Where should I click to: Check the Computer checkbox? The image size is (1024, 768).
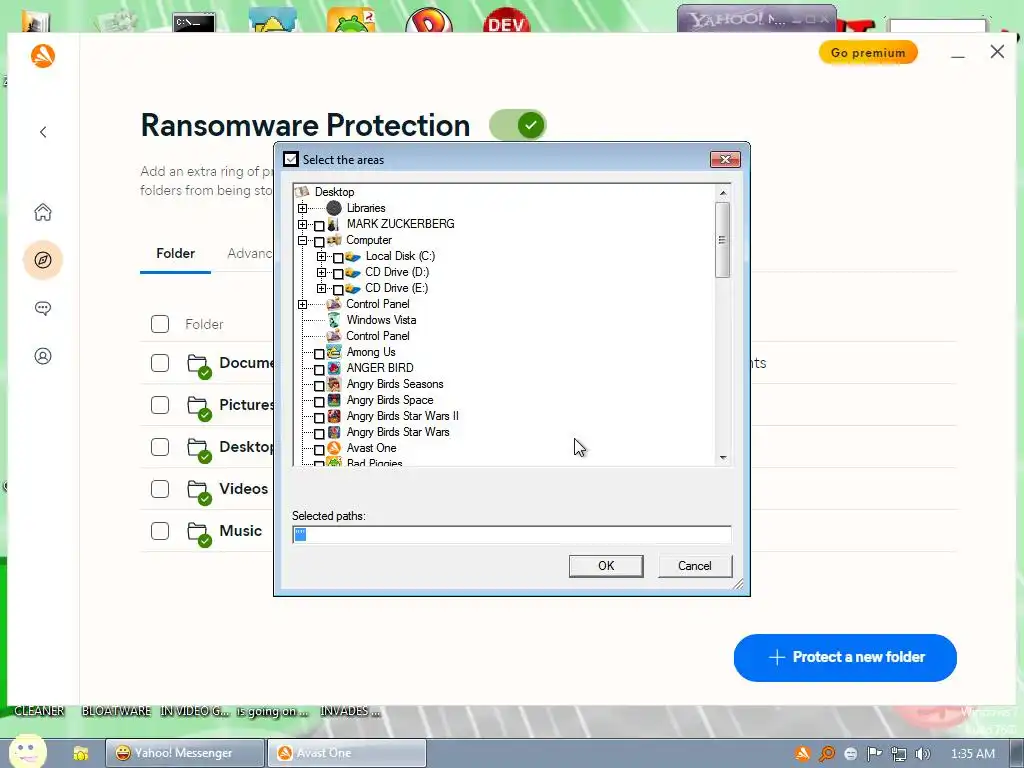pos(319,242)
